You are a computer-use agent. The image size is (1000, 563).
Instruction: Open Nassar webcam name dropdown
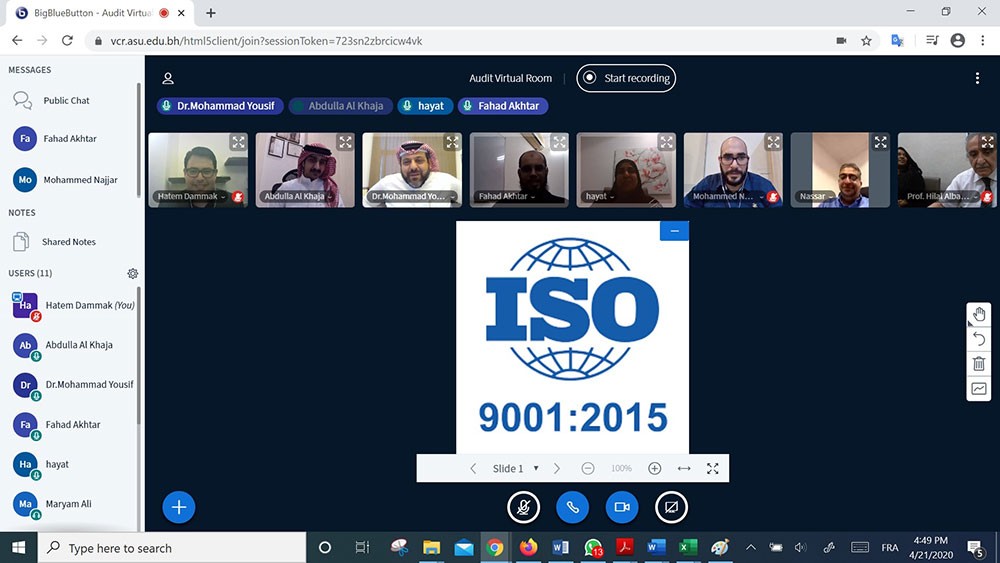coord(816,196)
